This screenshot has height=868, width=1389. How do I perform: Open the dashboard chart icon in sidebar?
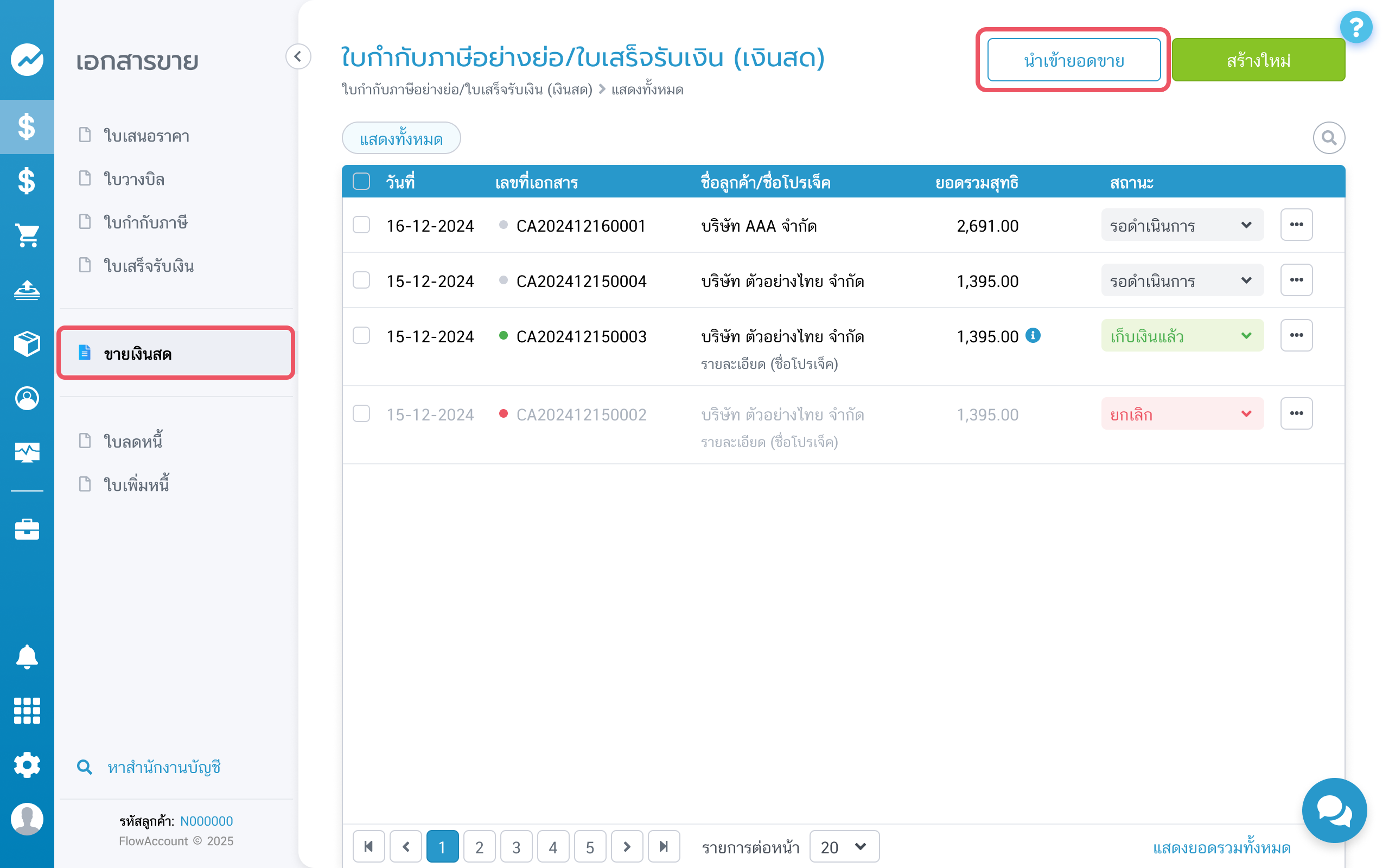coord(27,59)
